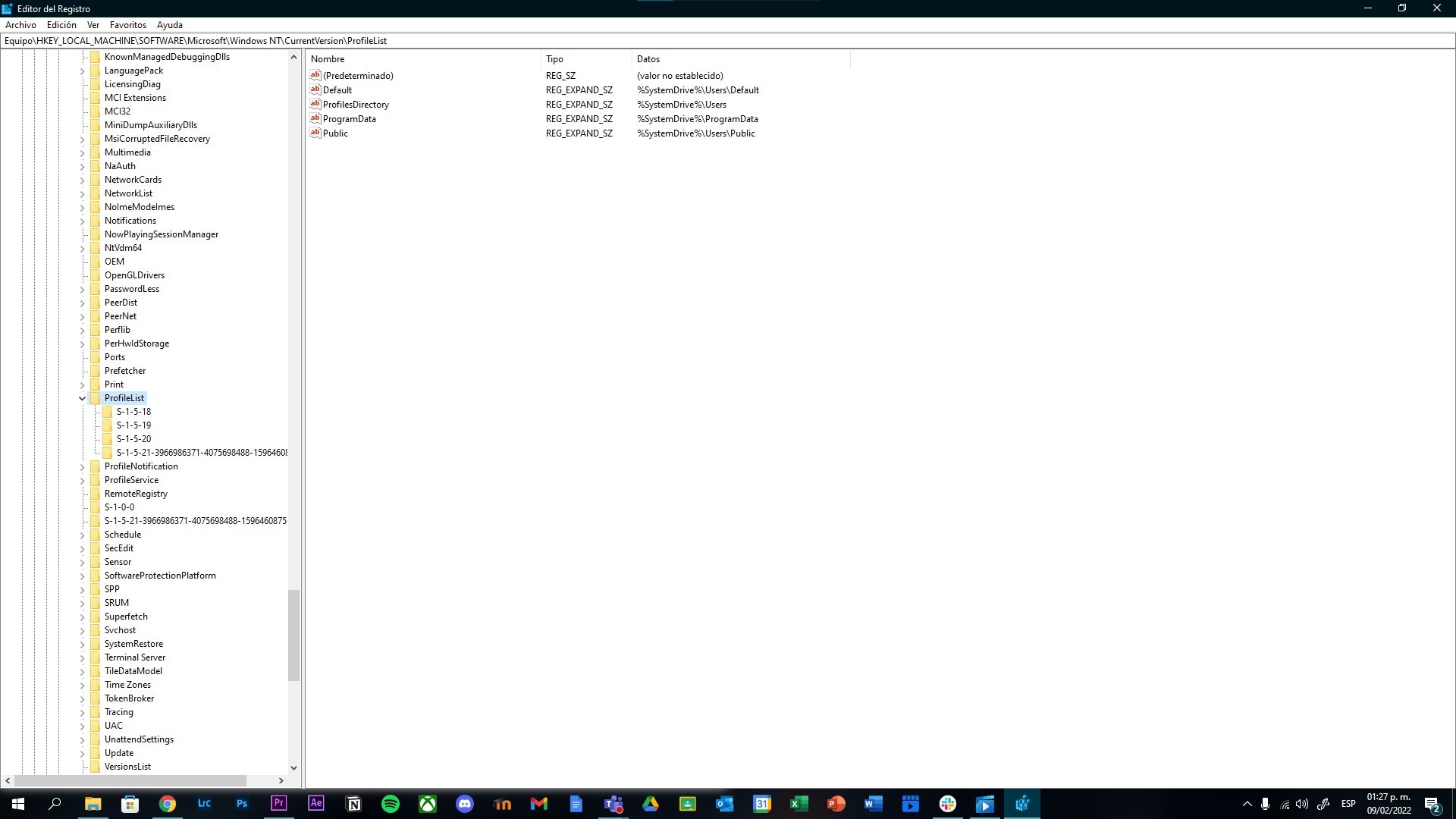
Task: Open Spotify from the taskbar
Action: pos(391,804)
